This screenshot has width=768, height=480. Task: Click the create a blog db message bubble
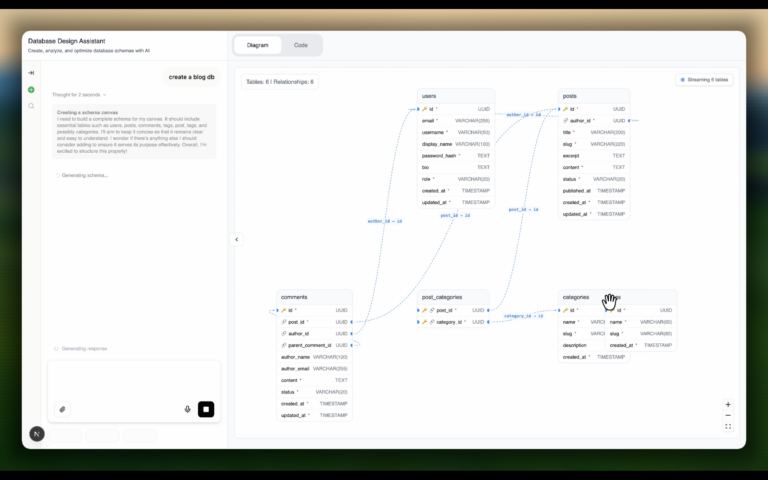192,77
